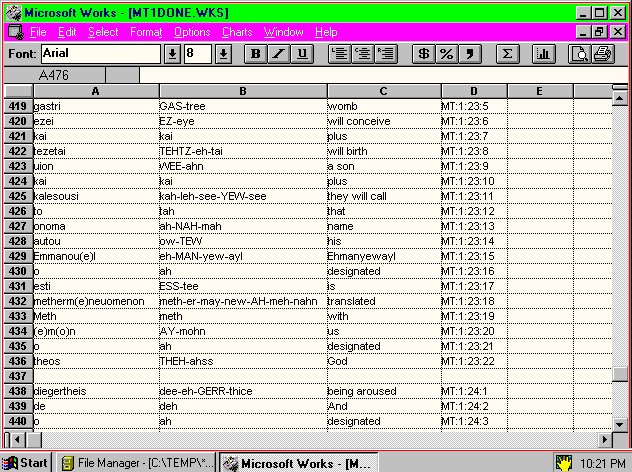Open the Edit menu

67,32
